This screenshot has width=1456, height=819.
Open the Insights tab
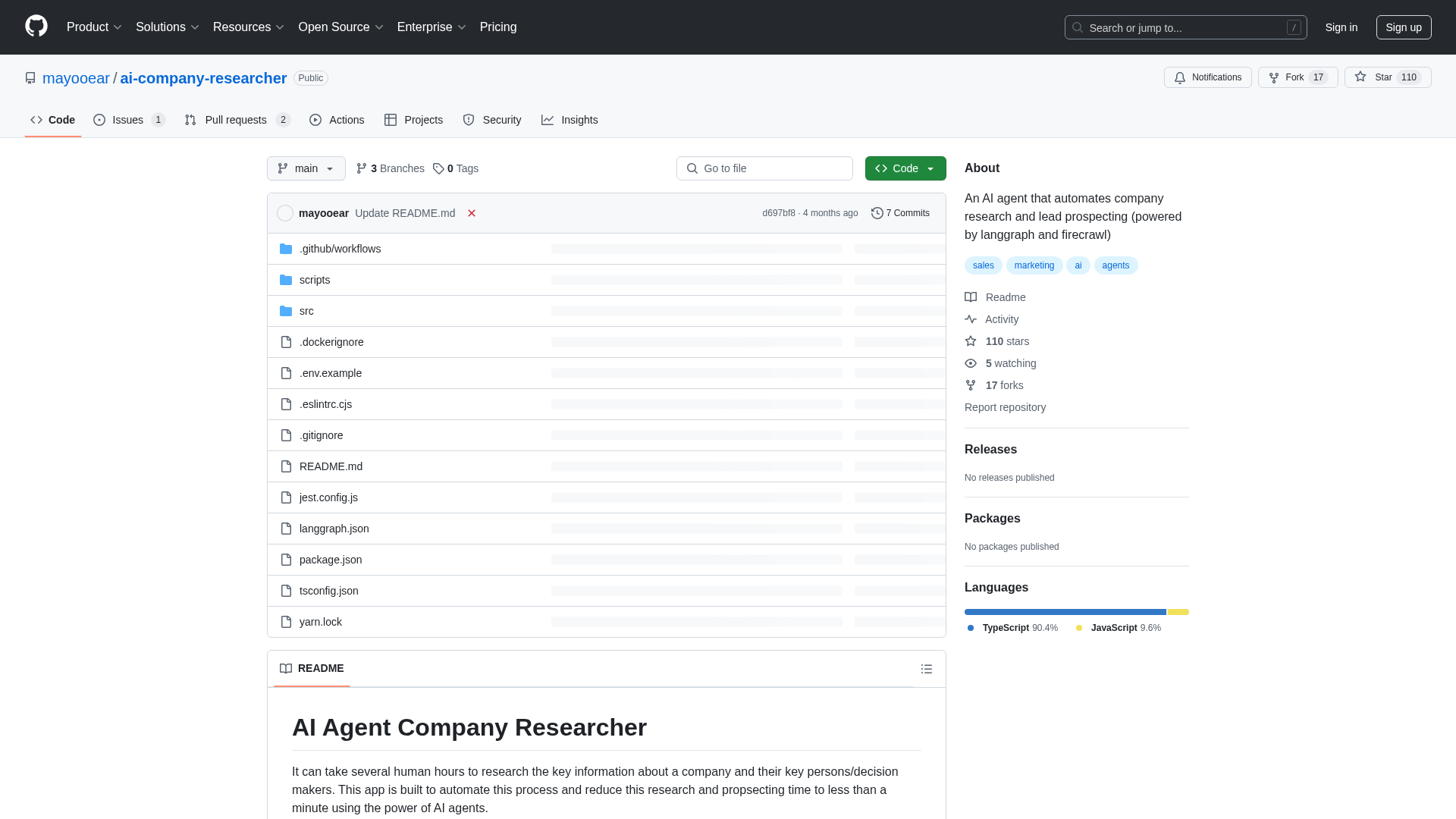(570, 120)
